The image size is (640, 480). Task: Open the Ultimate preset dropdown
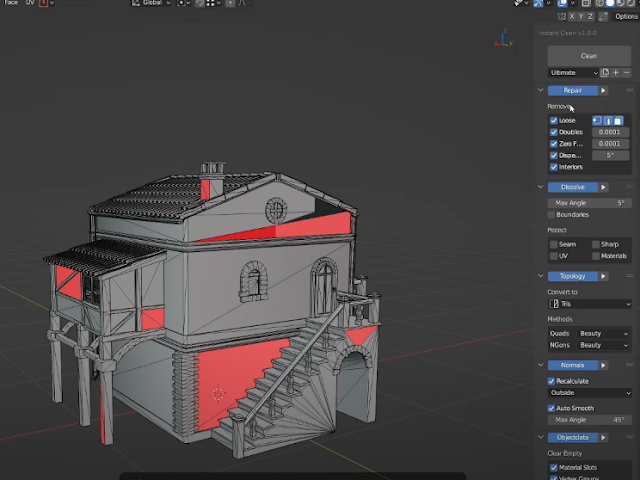coord(573,73)
